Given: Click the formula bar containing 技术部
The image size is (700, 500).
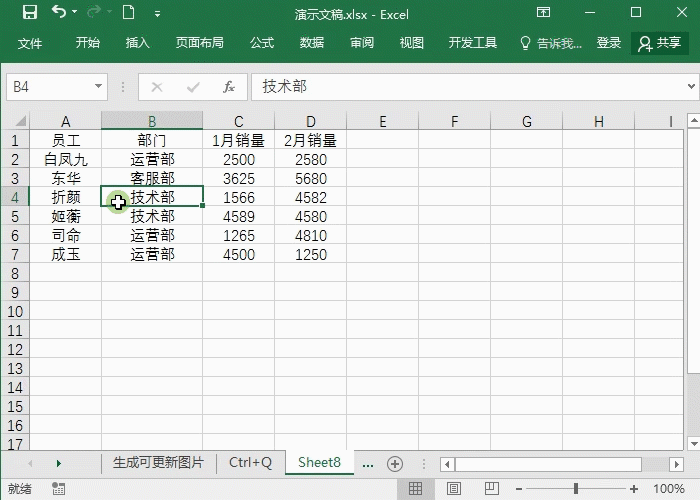Looking at the screenshot, I should pos(468,87).
